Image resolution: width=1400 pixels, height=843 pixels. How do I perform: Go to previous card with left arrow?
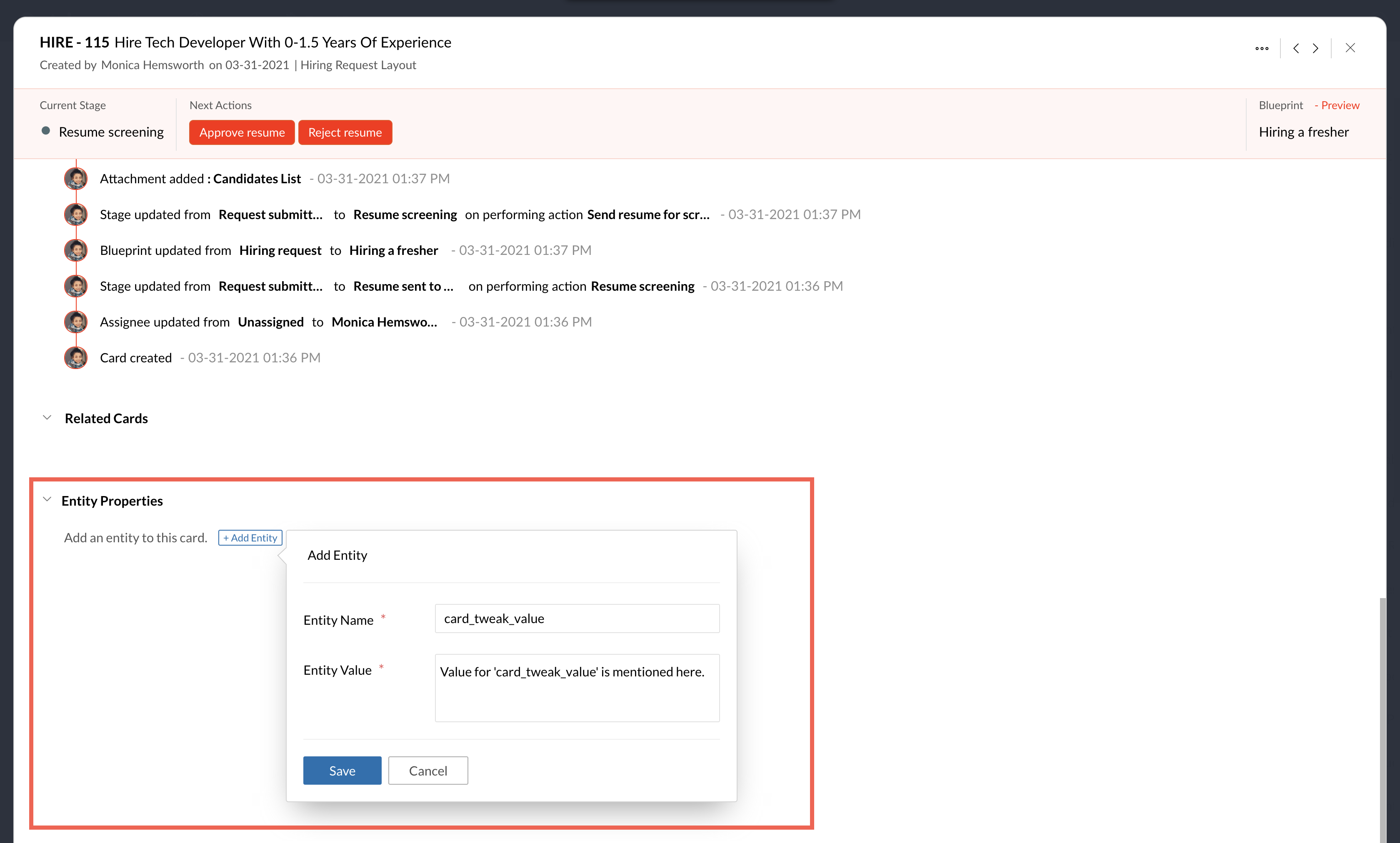1296,48
